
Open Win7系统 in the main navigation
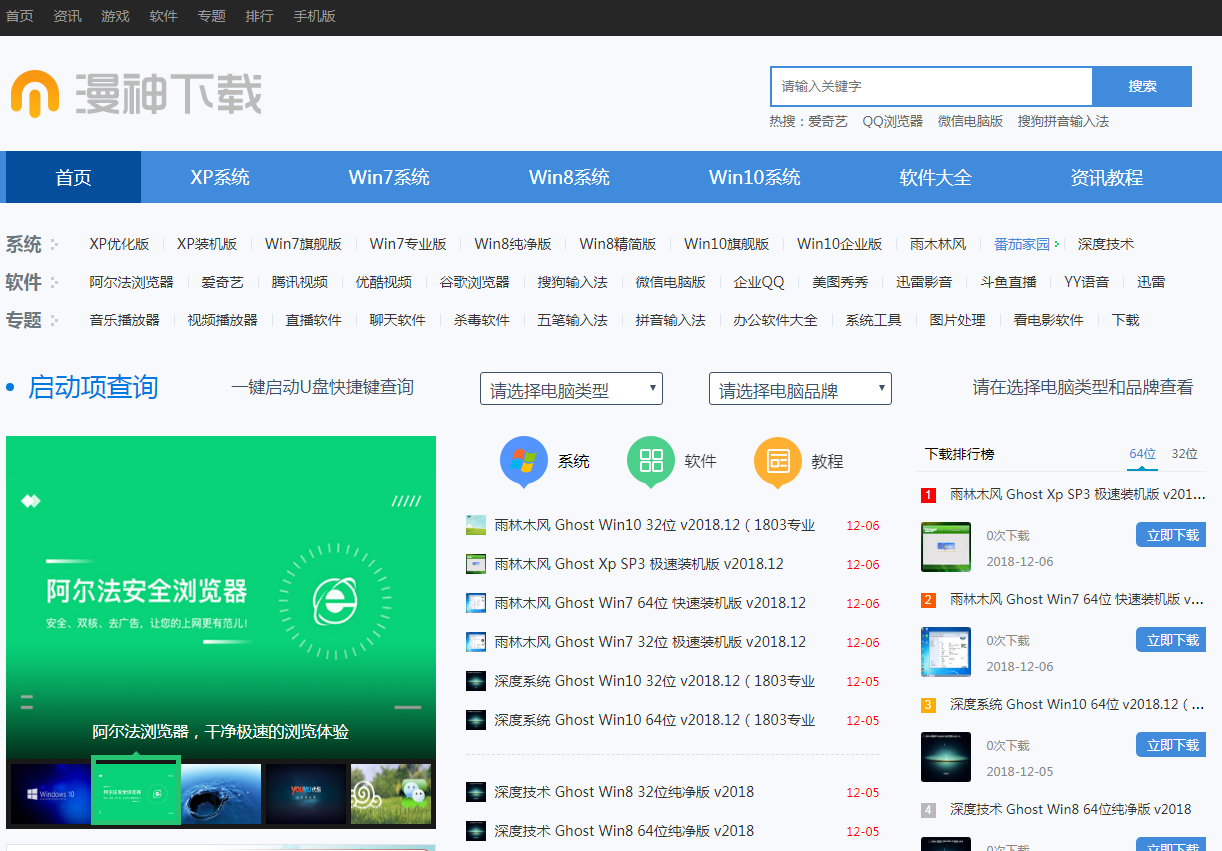[x=389, y=177]
